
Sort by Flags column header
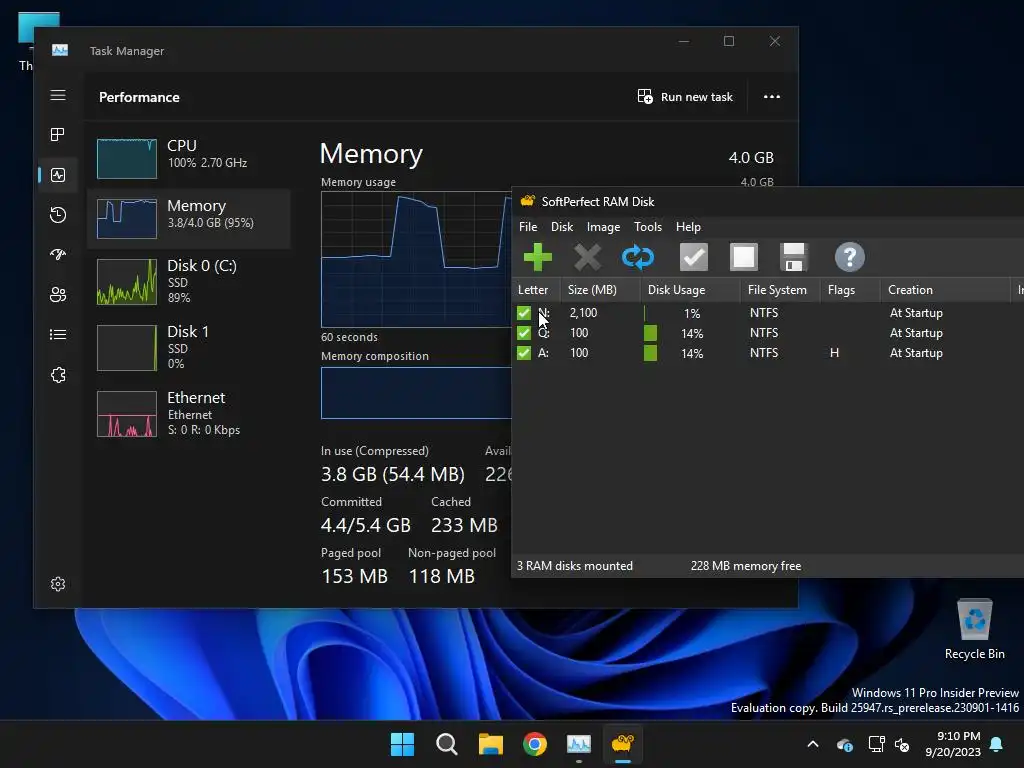tap(850, 290)
